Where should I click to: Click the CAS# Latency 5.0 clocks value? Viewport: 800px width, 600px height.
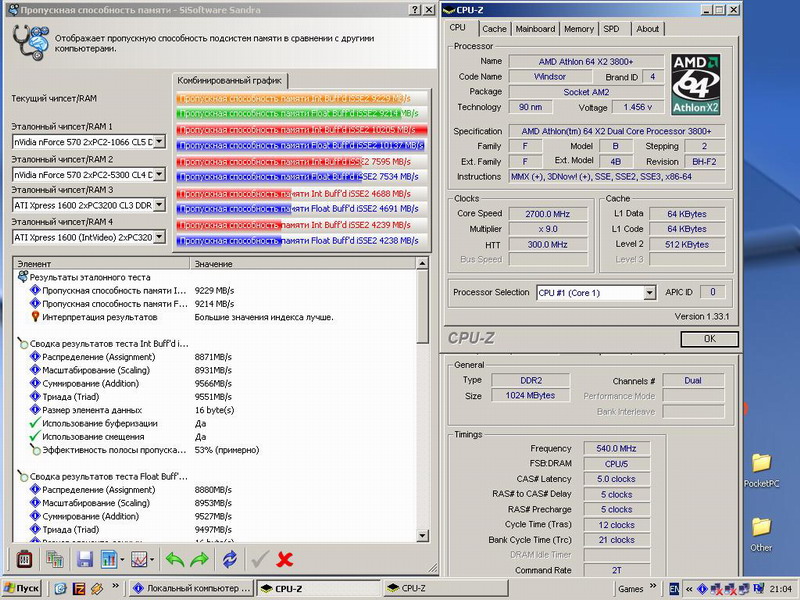click(x=616, y=479)
